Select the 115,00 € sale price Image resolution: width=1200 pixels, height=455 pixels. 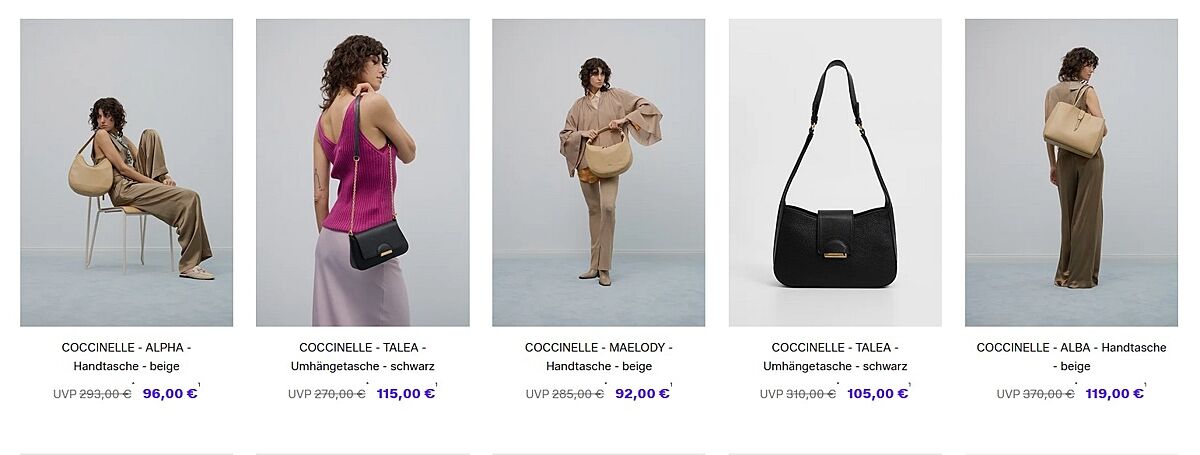tap(406, 394)
